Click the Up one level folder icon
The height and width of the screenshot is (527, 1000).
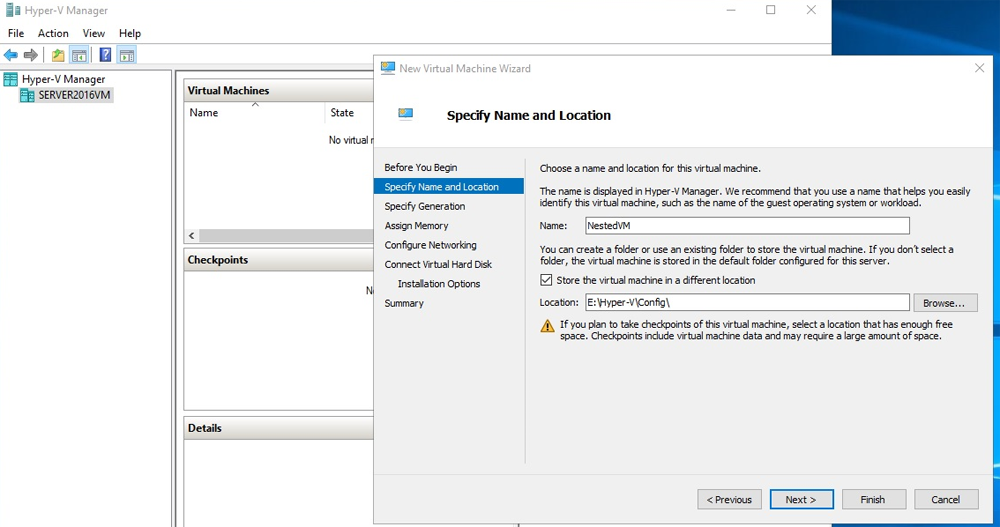point(58,56)
